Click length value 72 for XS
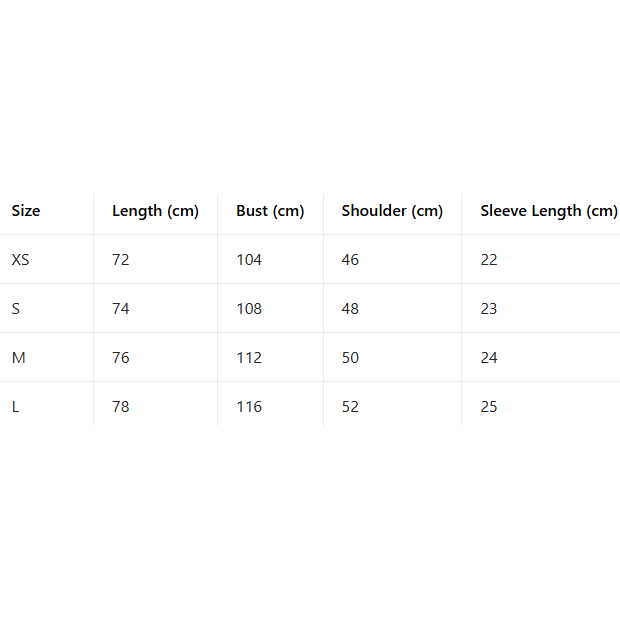The height and width of the screenshot is (620, 620). click(x=121, y=260)
